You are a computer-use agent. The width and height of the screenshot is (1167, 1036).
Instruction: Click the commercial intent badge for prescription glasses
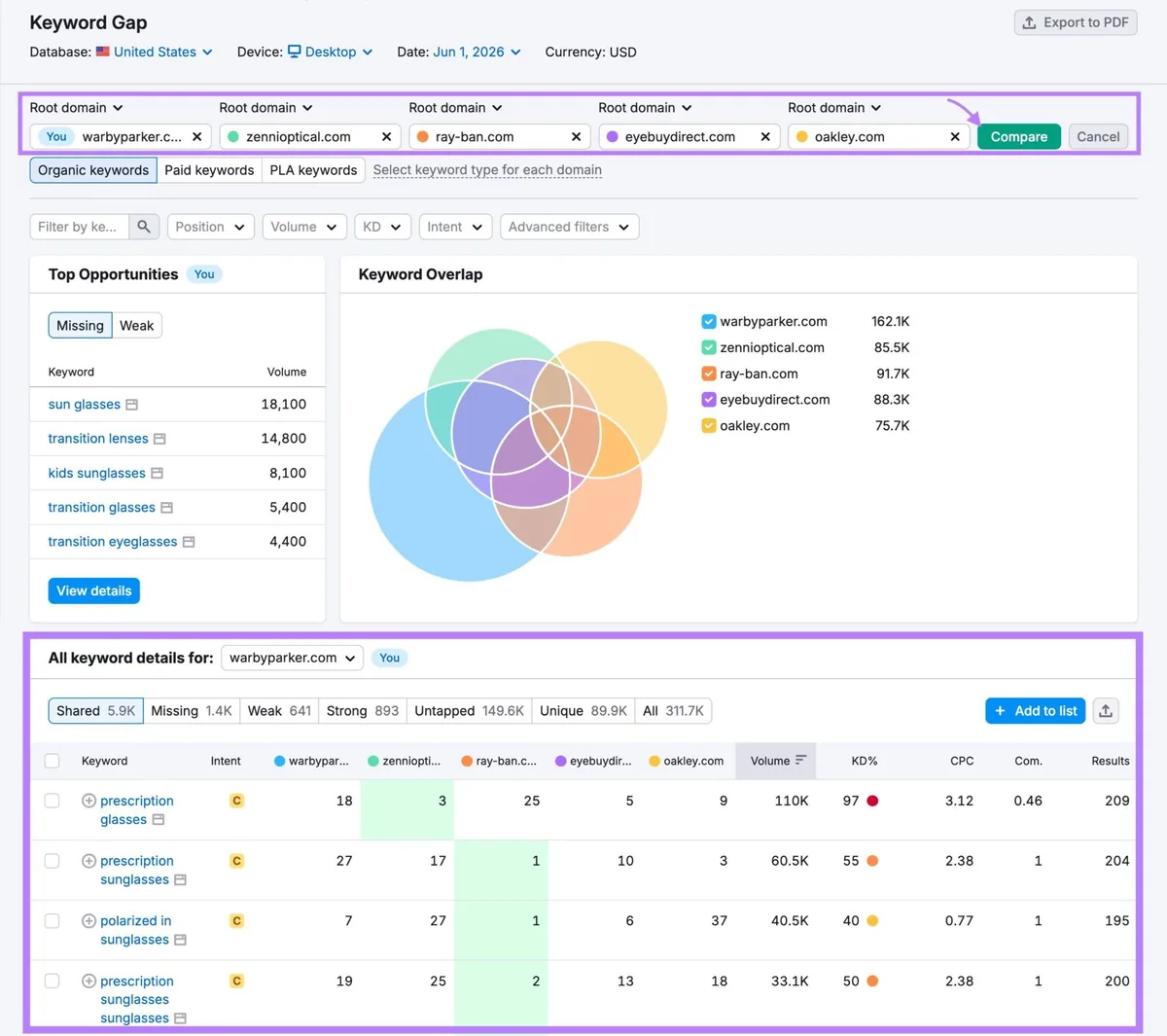tap(236, 801)
